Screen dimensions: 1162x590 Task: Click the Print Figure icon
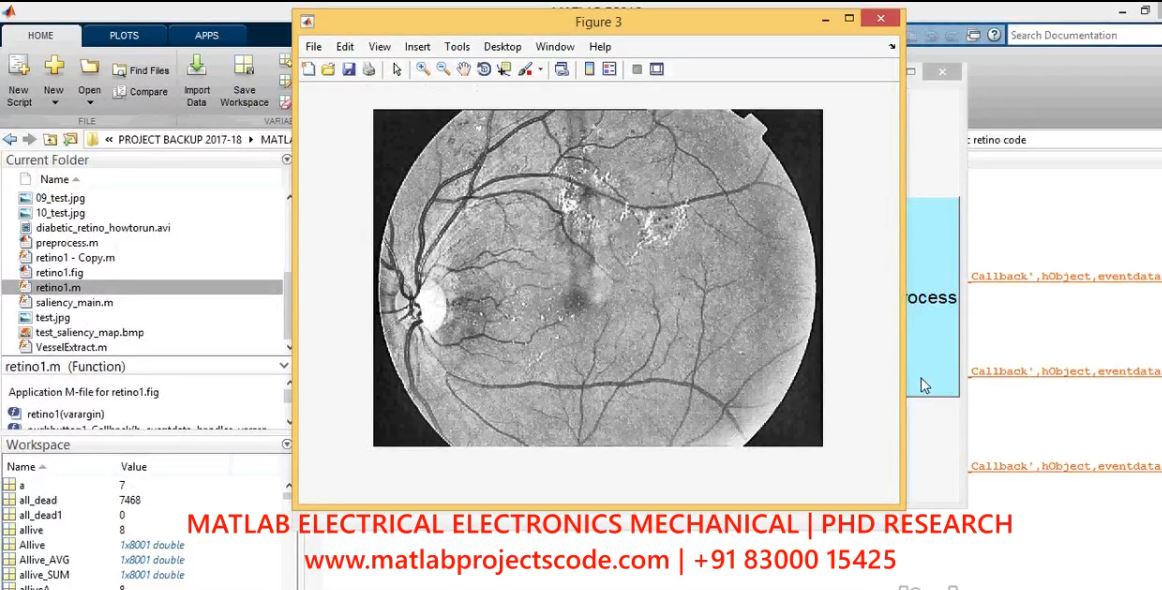[x=368, y=69]
